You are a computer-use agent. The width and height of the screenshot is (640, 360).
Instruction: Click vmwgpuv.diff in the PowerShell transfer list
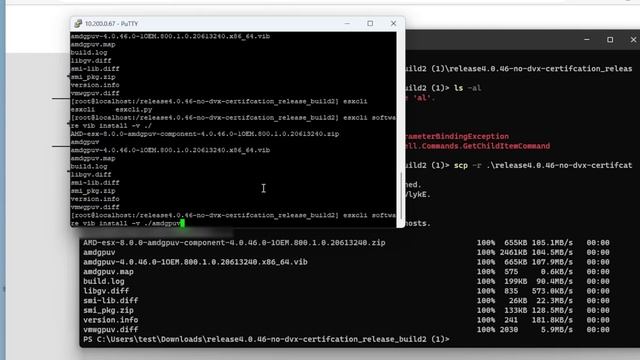111,330
